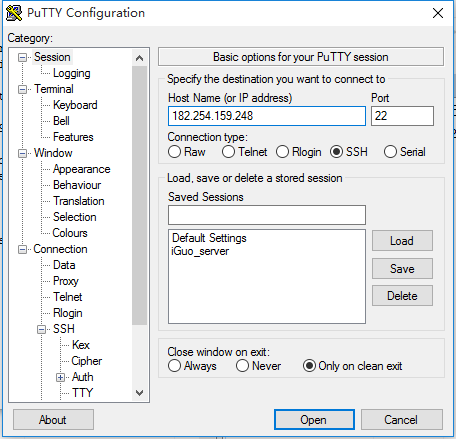Collapse the Session tree node
The image size is (456, 439).
point(22,57)
